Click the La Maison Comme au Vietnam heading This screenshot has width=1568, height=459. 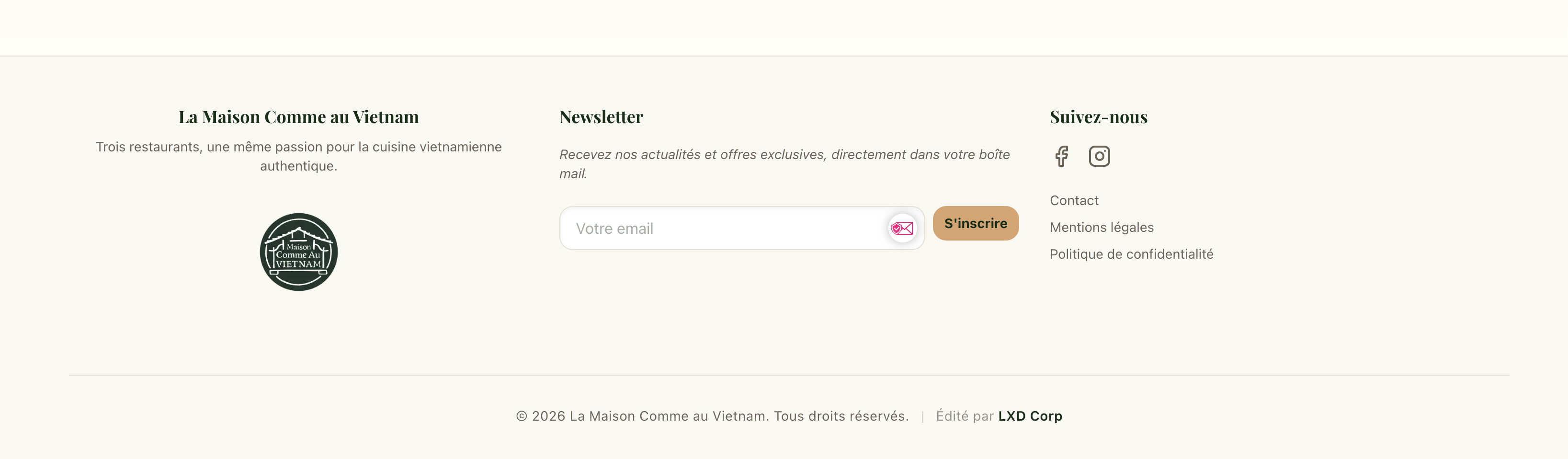298,117
